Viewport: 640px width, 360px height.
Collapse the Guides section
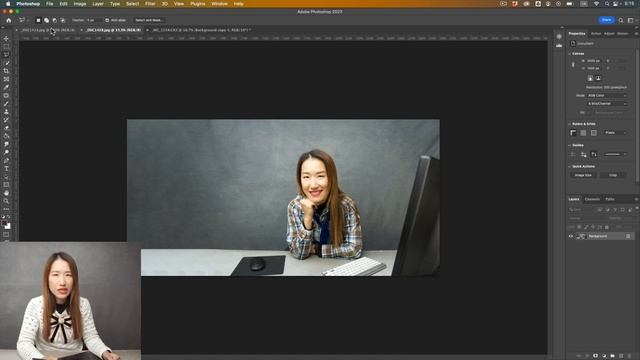pyautogui.click(x=570, y=145)
